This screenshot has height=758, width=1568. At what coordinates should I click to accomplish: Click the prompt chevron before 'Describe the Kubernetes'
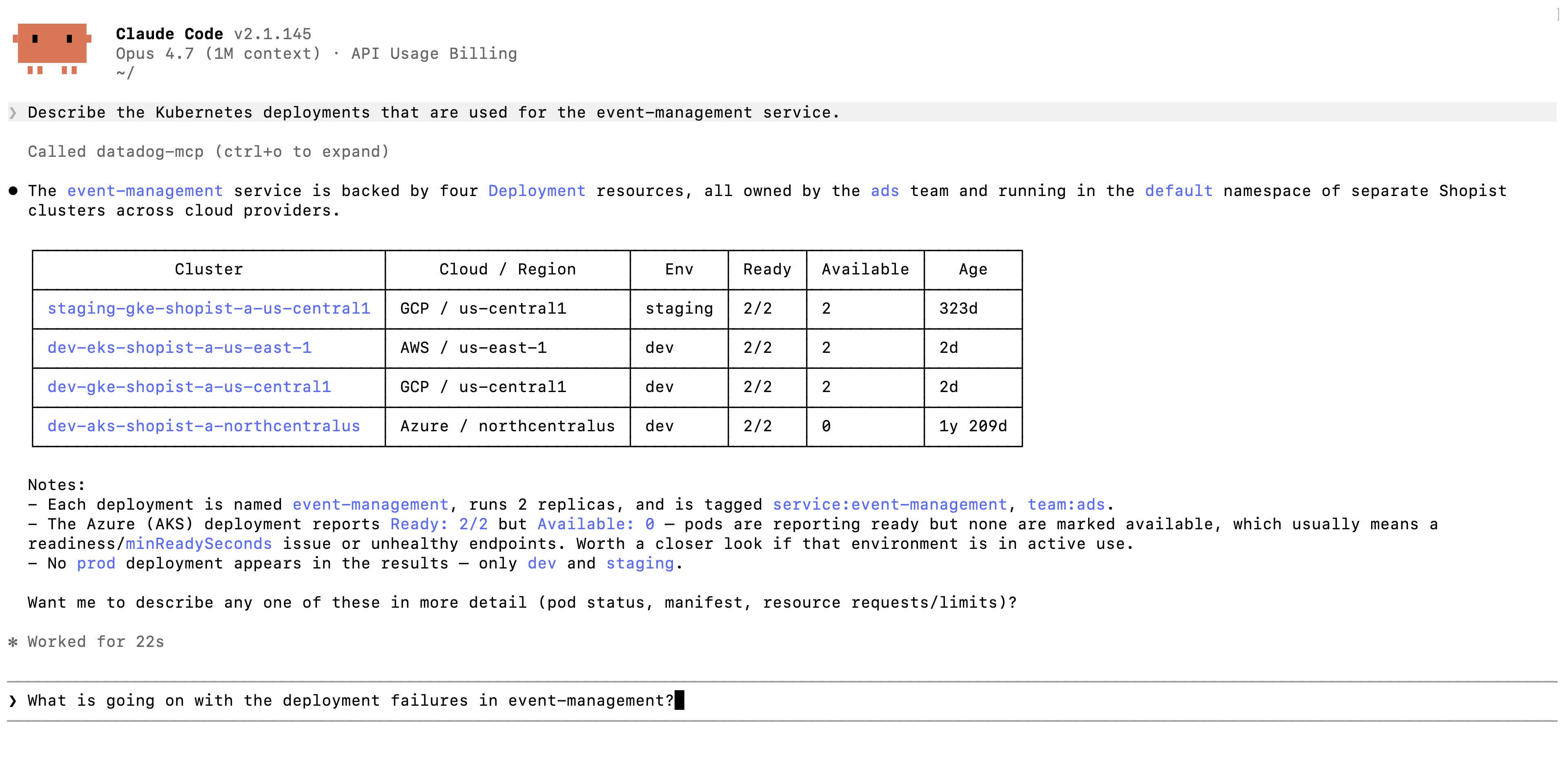pos(13,113)
